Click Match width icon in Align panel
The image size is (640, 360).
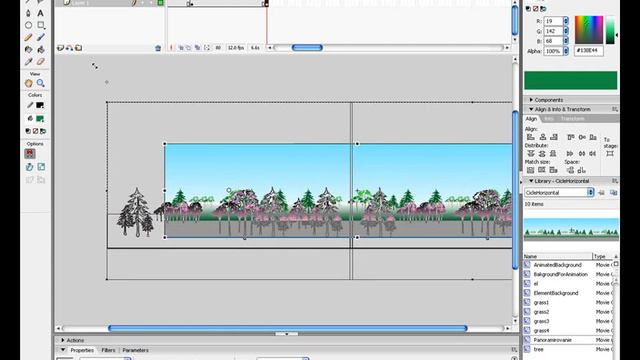point(531,170)
